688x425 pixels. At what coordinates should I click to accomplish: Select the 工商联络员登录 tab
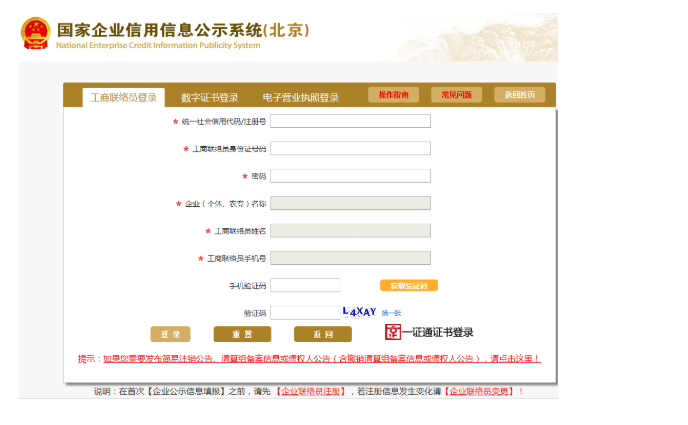(x=124, y=97)
